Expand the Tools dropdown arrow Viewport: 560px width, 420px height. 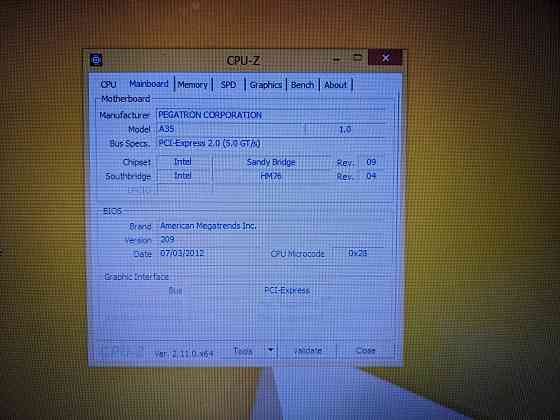coord(271,350)
